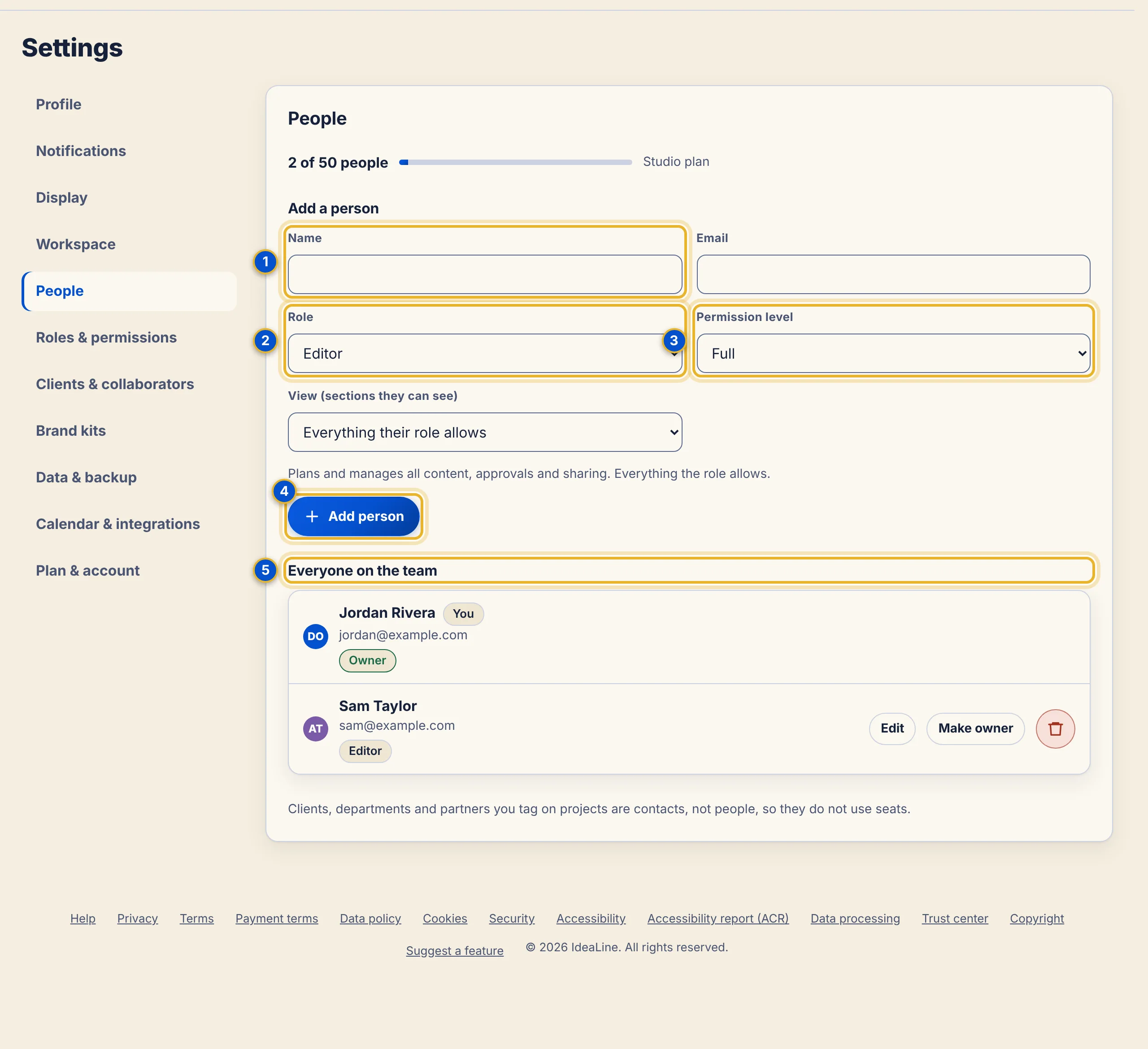Screen dimensions: 1148x1049
Task: Open the Privacy footer link
Action: [137, 918]
